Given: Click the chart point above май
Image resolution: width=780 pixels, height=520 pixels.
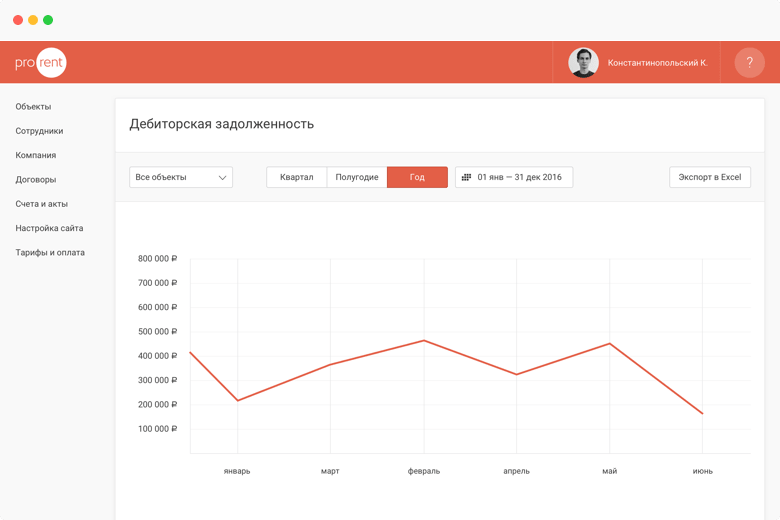Looking at the screenshot, I should (610, 343).
